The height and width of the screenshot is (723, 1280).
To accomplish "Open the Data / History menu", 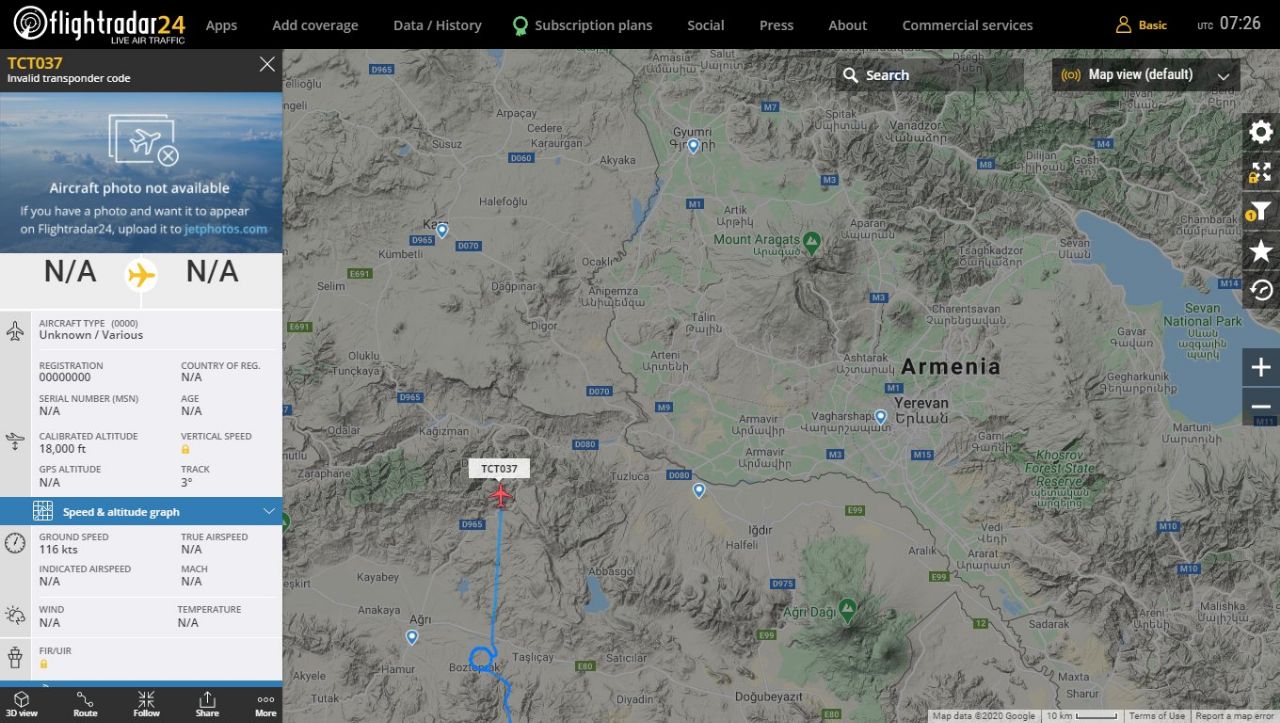I will [437, 25].
